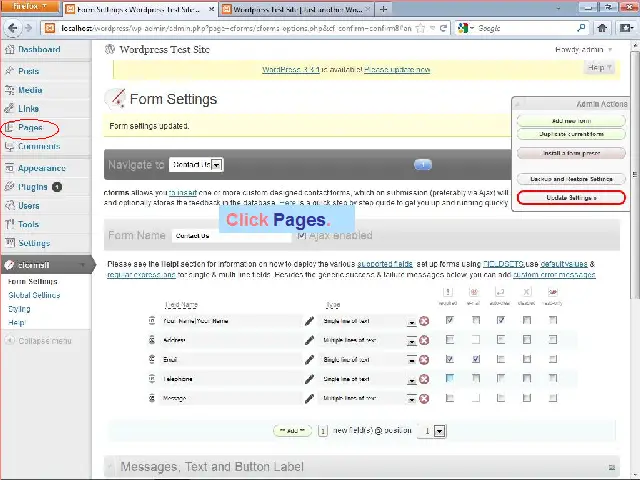Click the Please update now link
Screen dimensions: 640x480
[x=397, y=70]
